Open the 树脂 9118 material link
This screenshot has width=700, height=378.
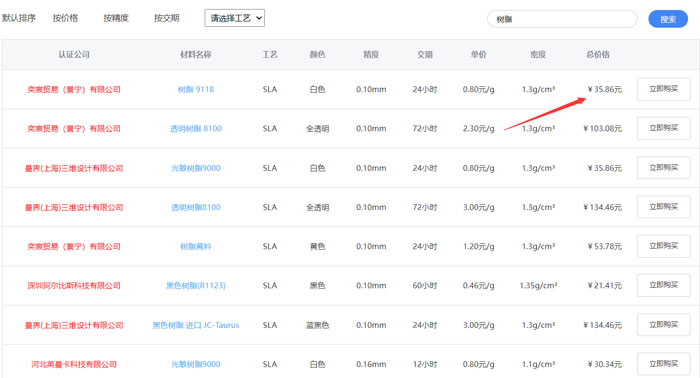tap(196, 89)
